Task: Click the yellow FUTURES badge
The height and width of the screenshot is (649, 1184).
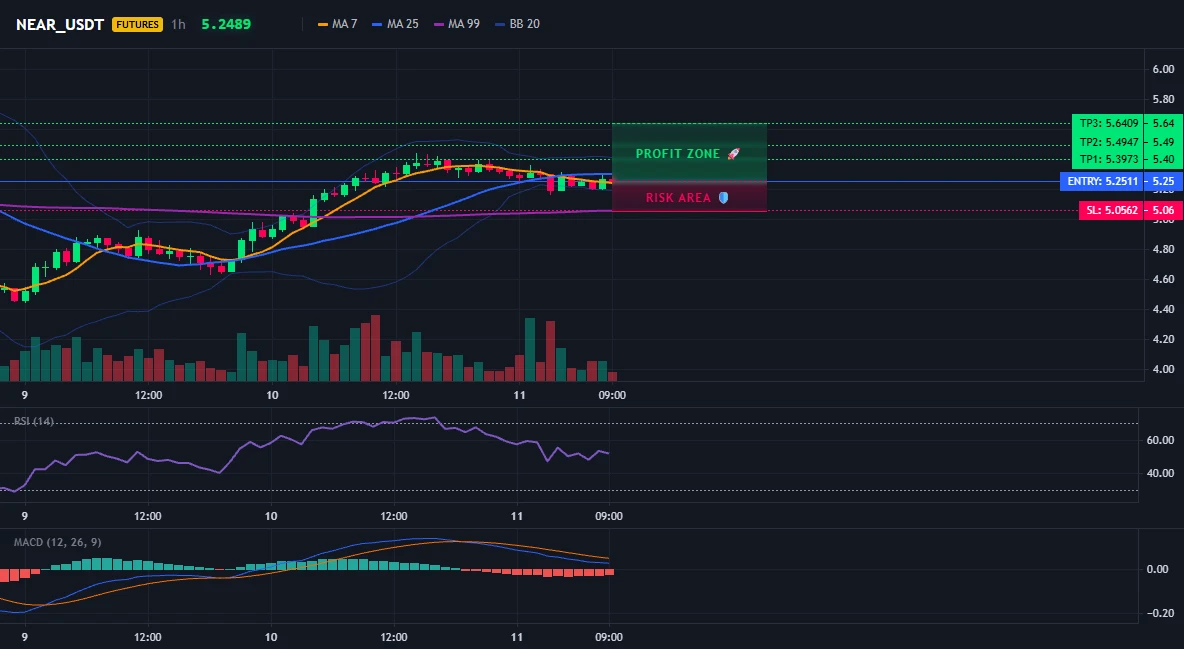Action: coord(137,24)
